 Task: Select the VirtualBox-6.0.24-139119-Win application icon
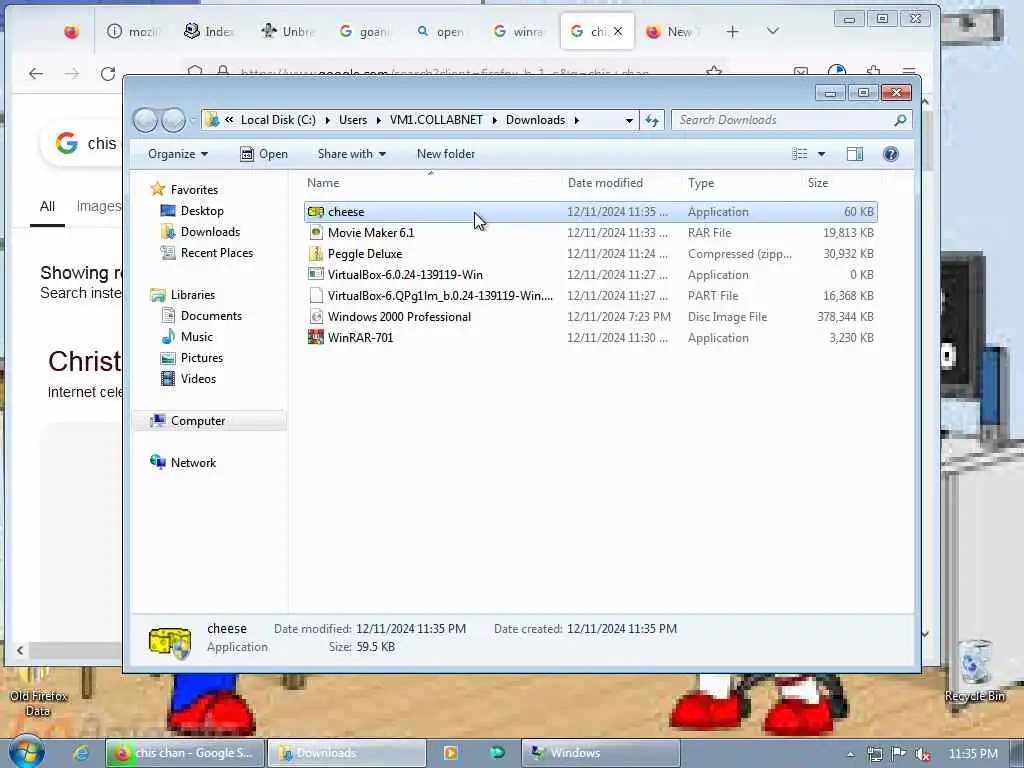(315, 274)
